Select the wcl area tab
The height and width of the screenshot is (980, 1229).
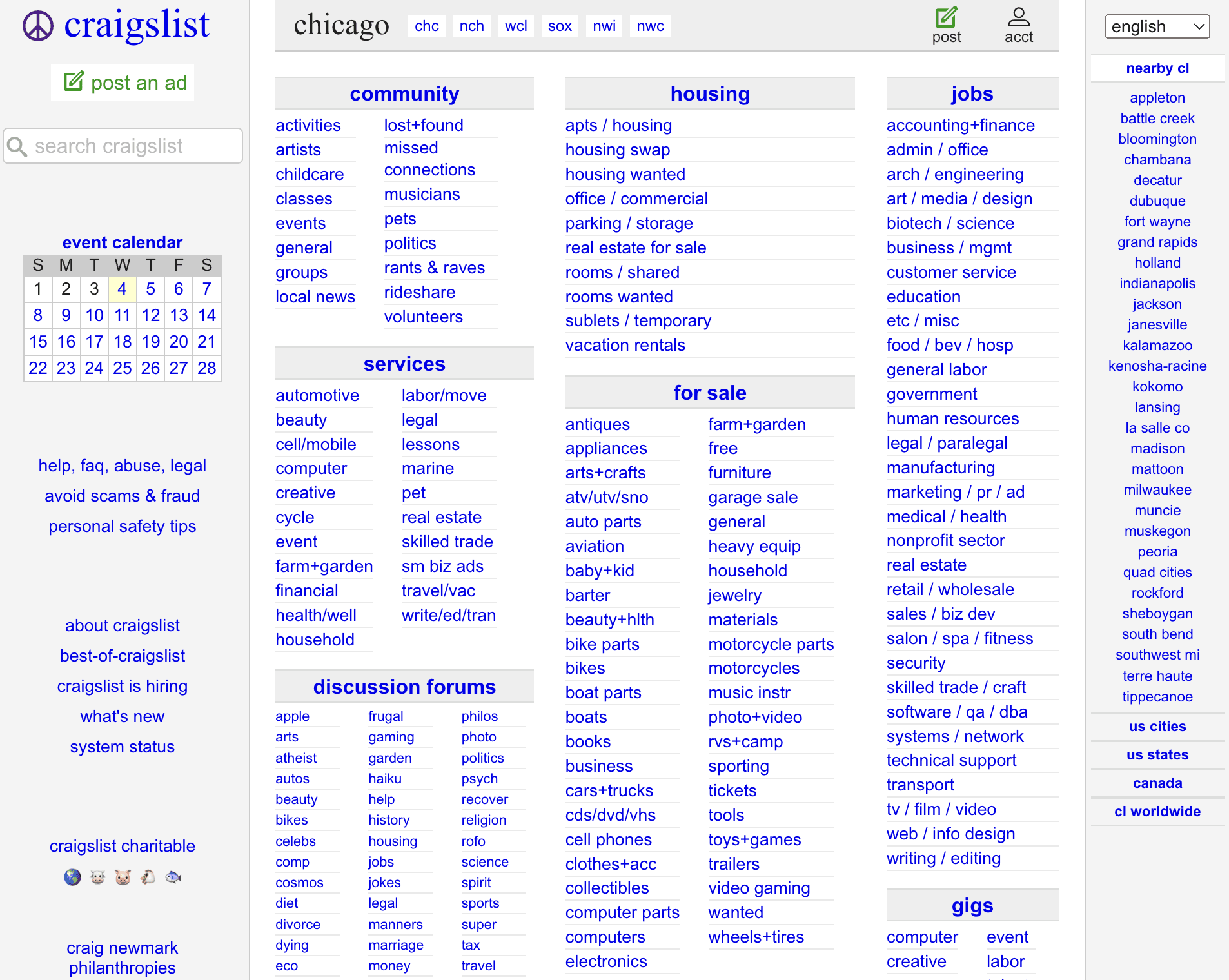[x=516, y=26]
